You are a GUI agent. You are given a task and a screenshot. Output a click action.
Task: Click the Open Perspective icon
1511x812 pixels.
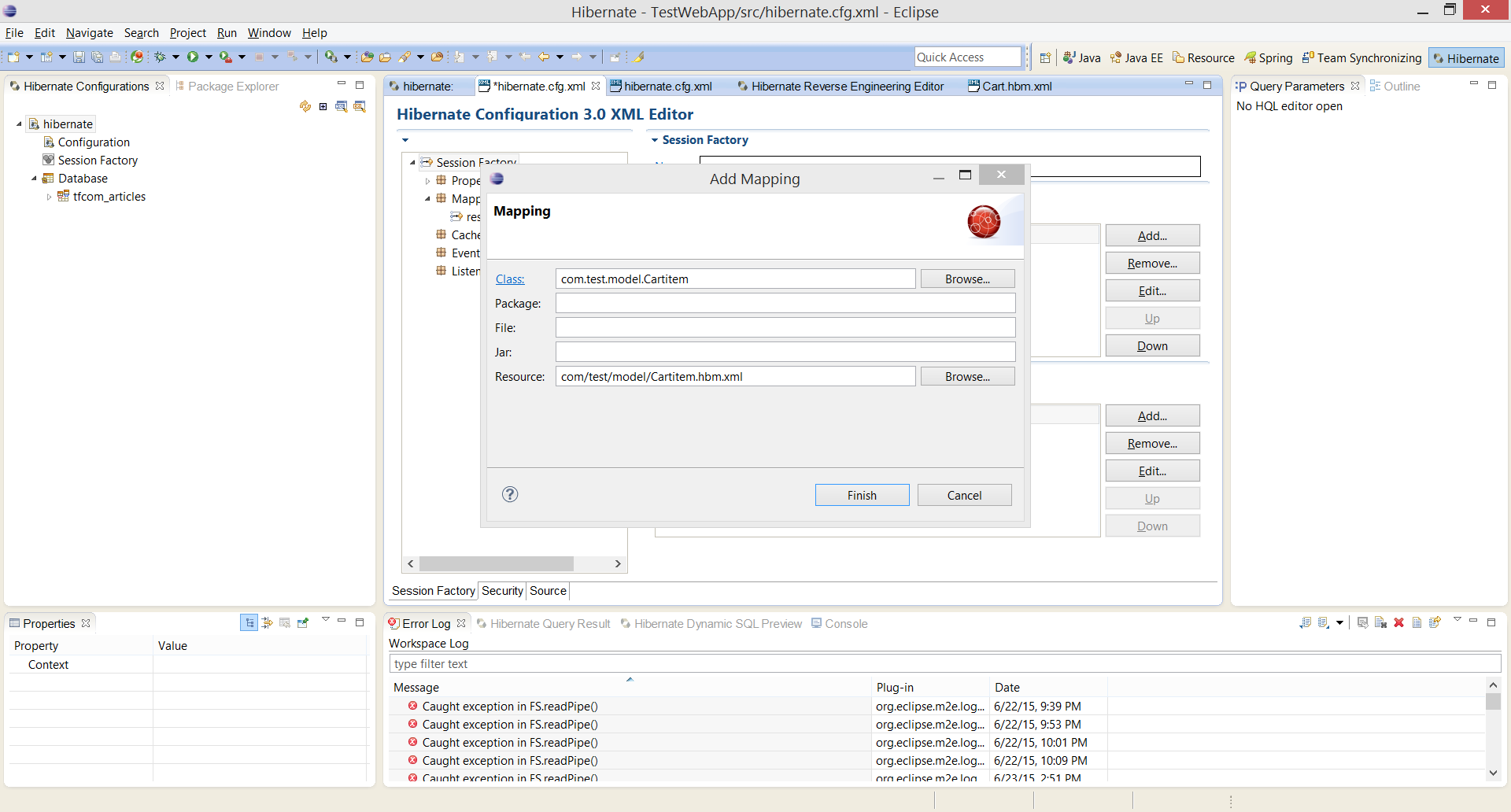[1045, 57]
